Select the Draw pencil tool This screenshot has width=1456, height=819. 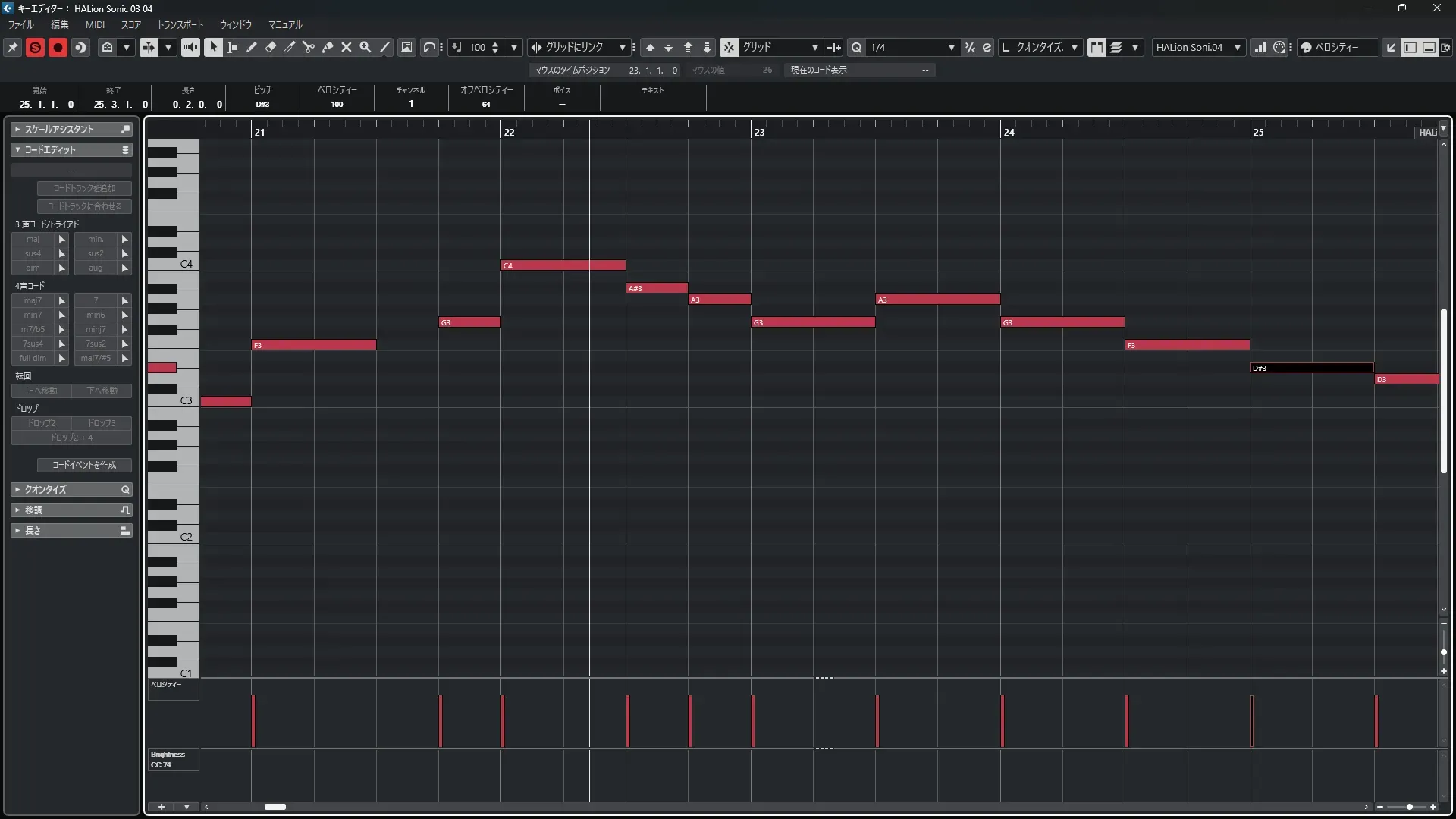click(x=252, y=47)
